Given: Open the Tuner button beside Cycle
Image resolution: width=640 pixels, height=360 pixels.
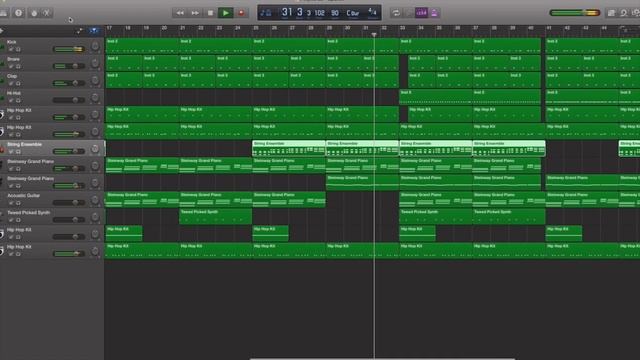Looking at the screenshot, I should 409,13.
